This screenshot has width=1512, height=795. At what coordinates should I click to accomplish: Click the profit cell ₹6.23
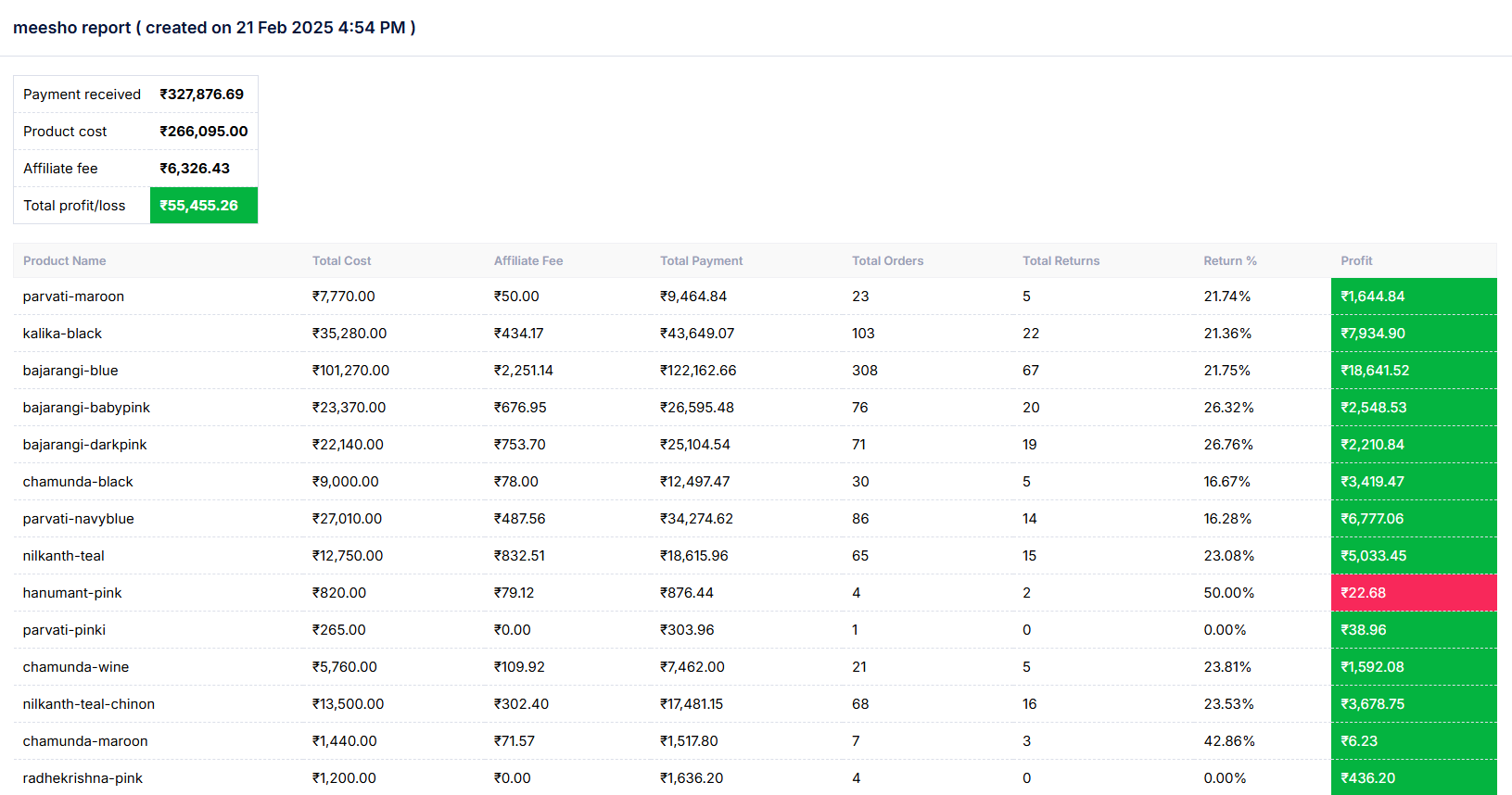(x=1414, y=741)
